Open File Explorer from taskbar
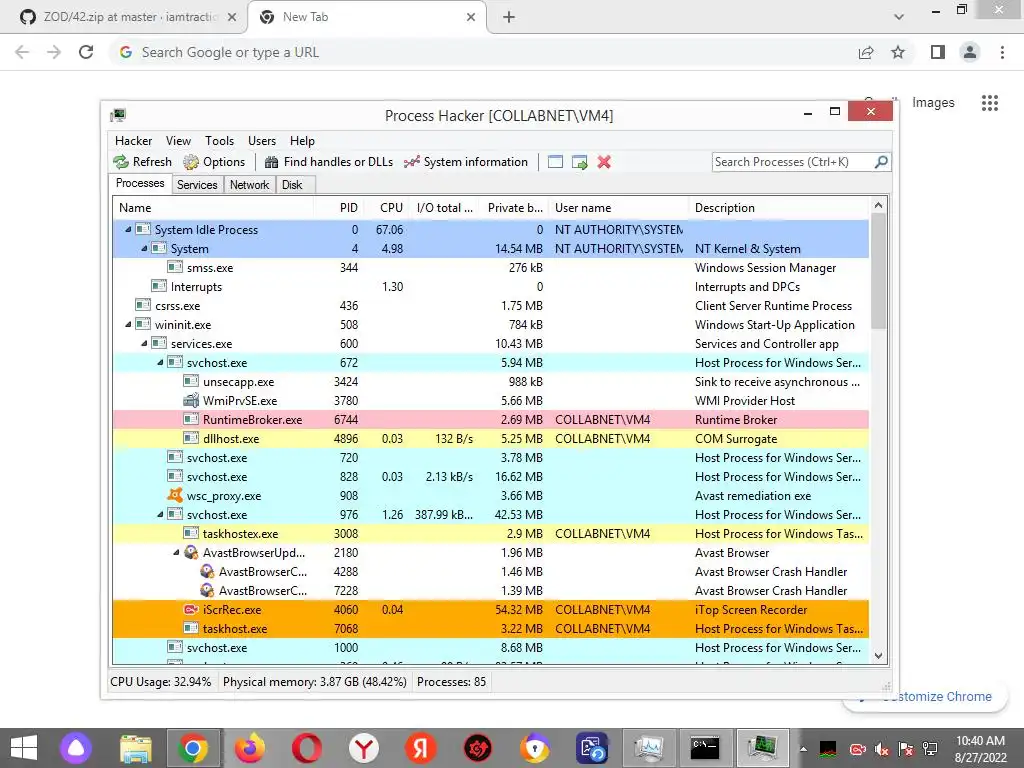The image size is (1024, 768). point(135,748)
